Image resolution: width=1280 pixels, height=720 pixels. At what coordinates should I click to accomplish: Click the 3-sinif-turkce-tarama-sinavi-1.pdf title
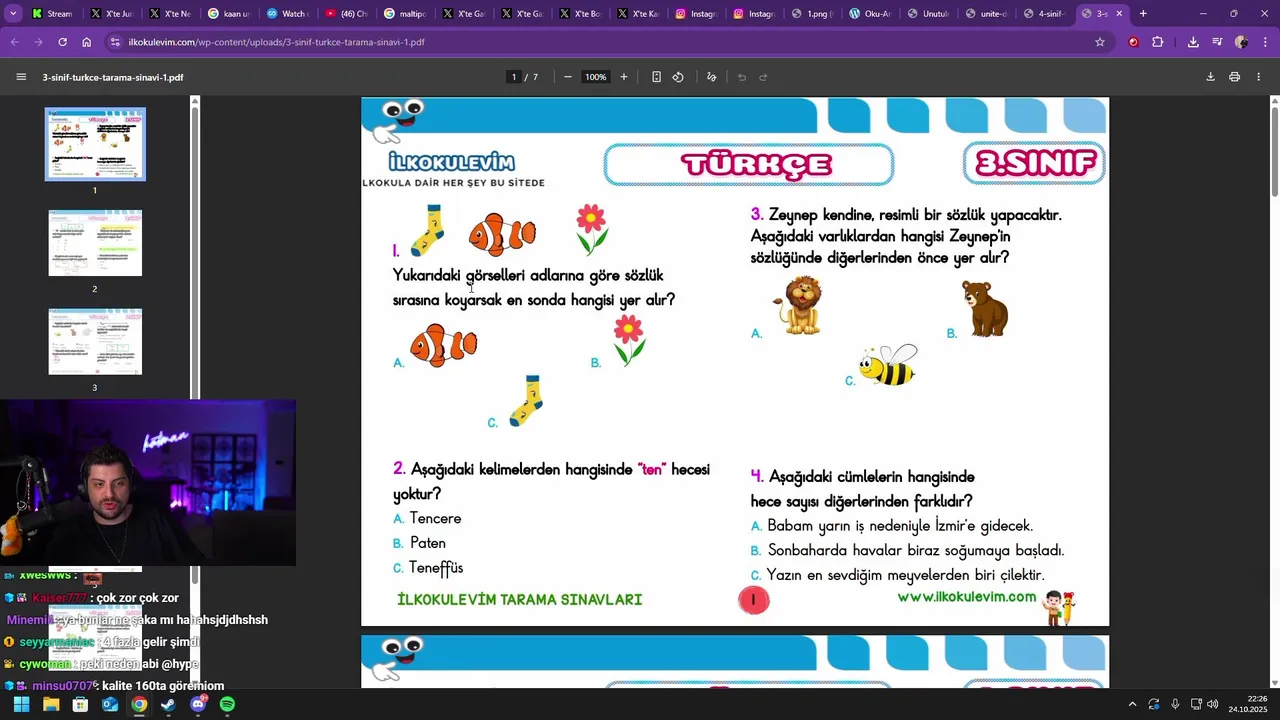(113, 77)
